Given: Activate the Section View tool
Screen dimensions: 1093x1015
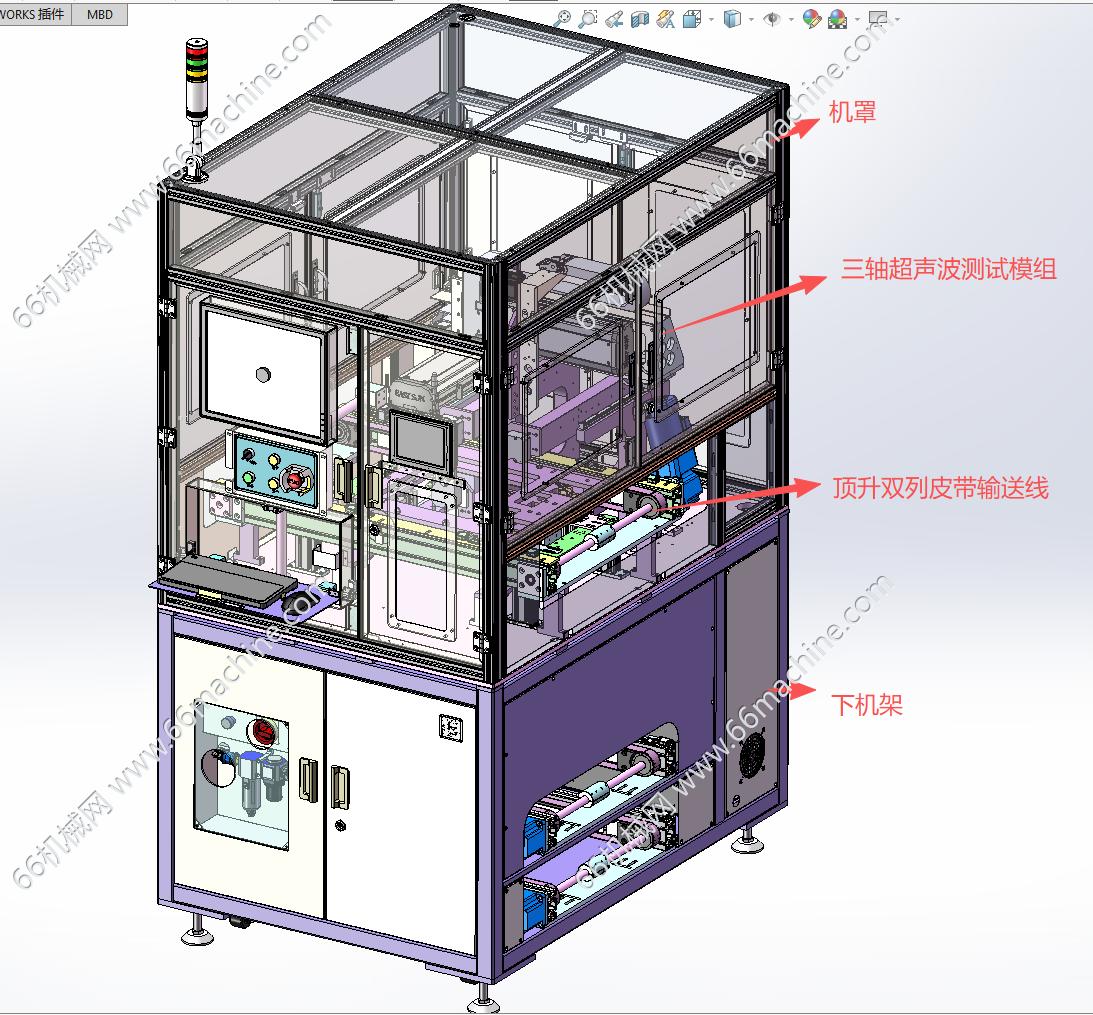Looking at the screenshot, I should [640, 18].
